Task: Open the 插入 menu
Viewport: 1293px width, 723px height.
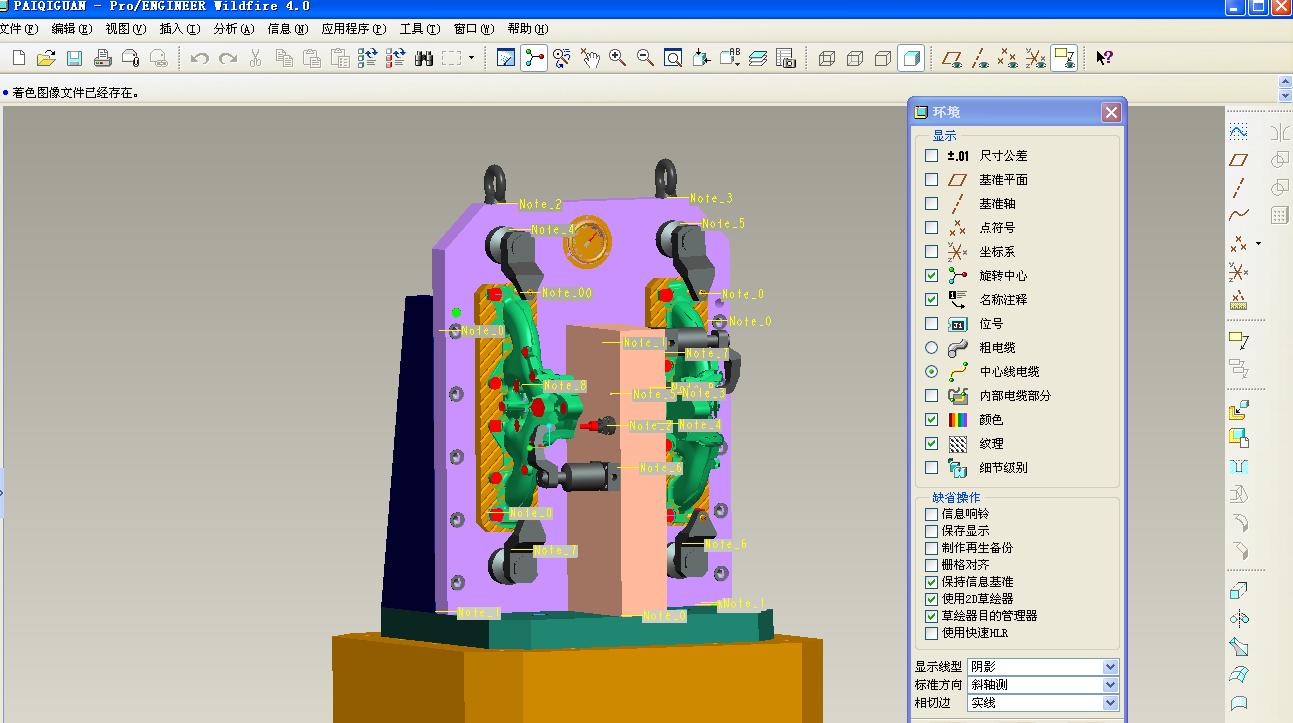Action: pos(179,29)
